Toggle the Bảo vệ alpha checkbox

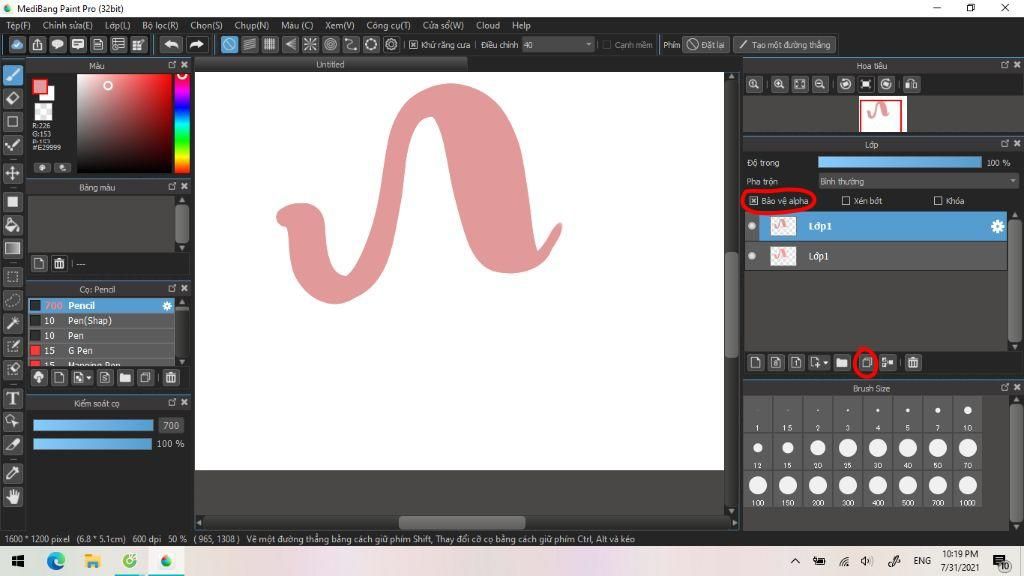pos(754,200)
